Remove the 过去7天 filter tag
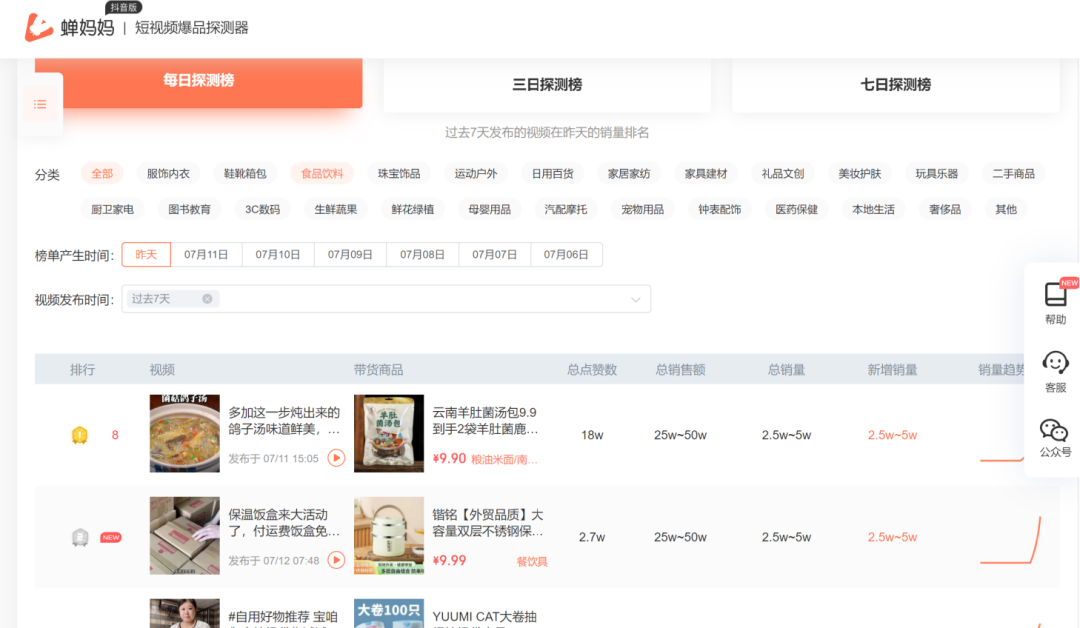The height and width of the screenshot is (628, 1080). (207, 299)
